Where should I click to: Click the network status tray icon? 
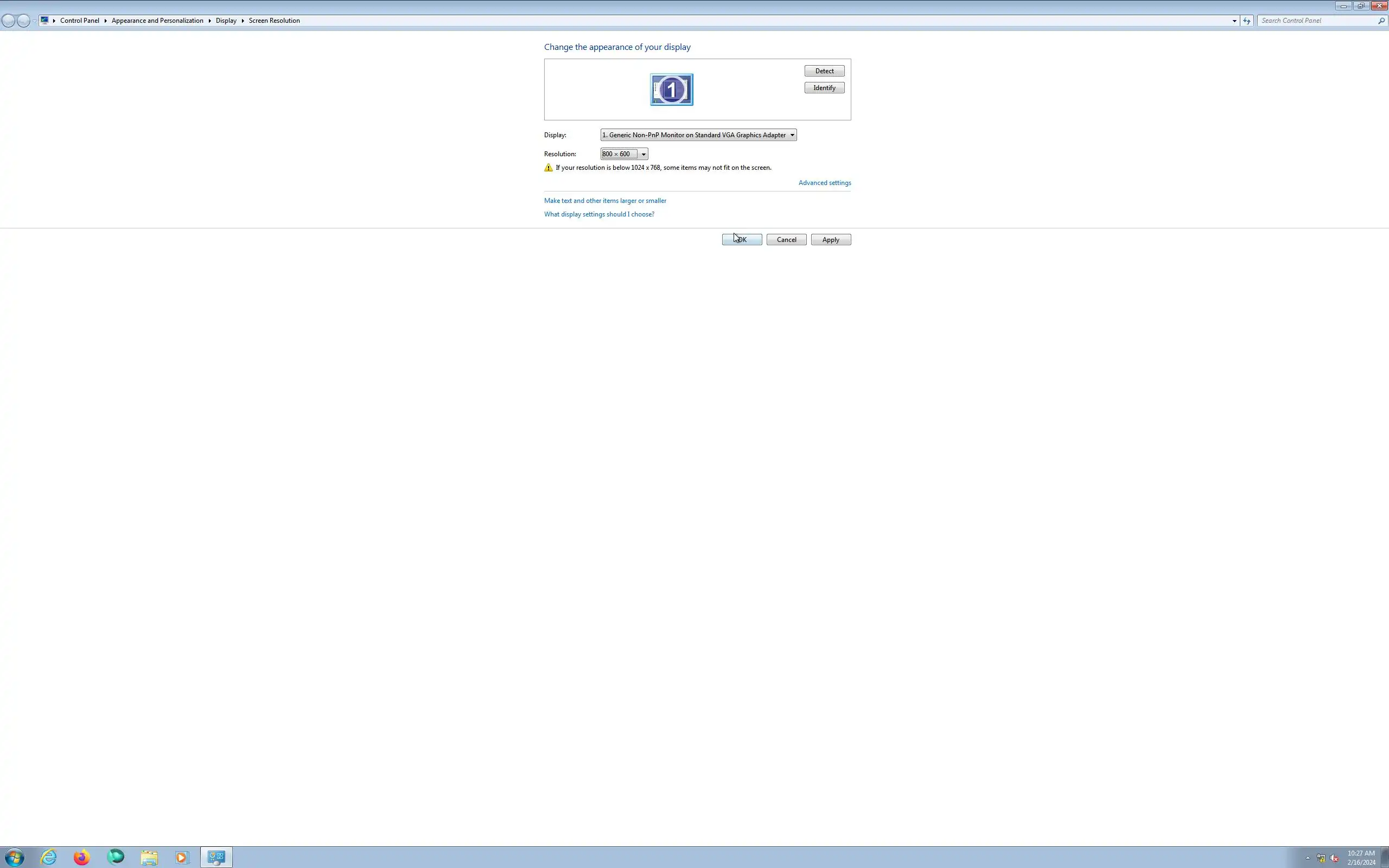click(x=1321, y=858)
